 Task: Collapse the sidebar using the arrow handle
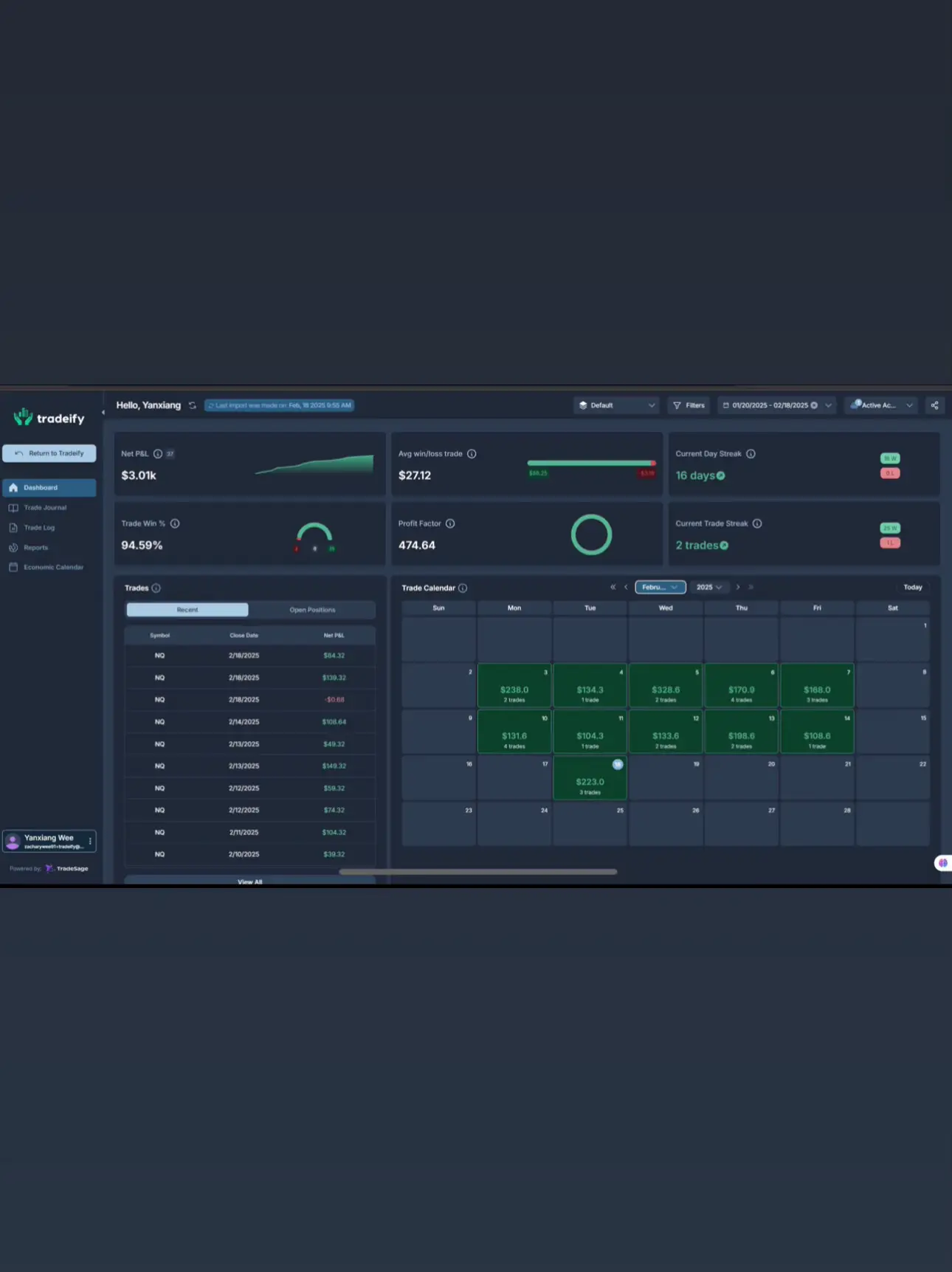coord(103,413)
